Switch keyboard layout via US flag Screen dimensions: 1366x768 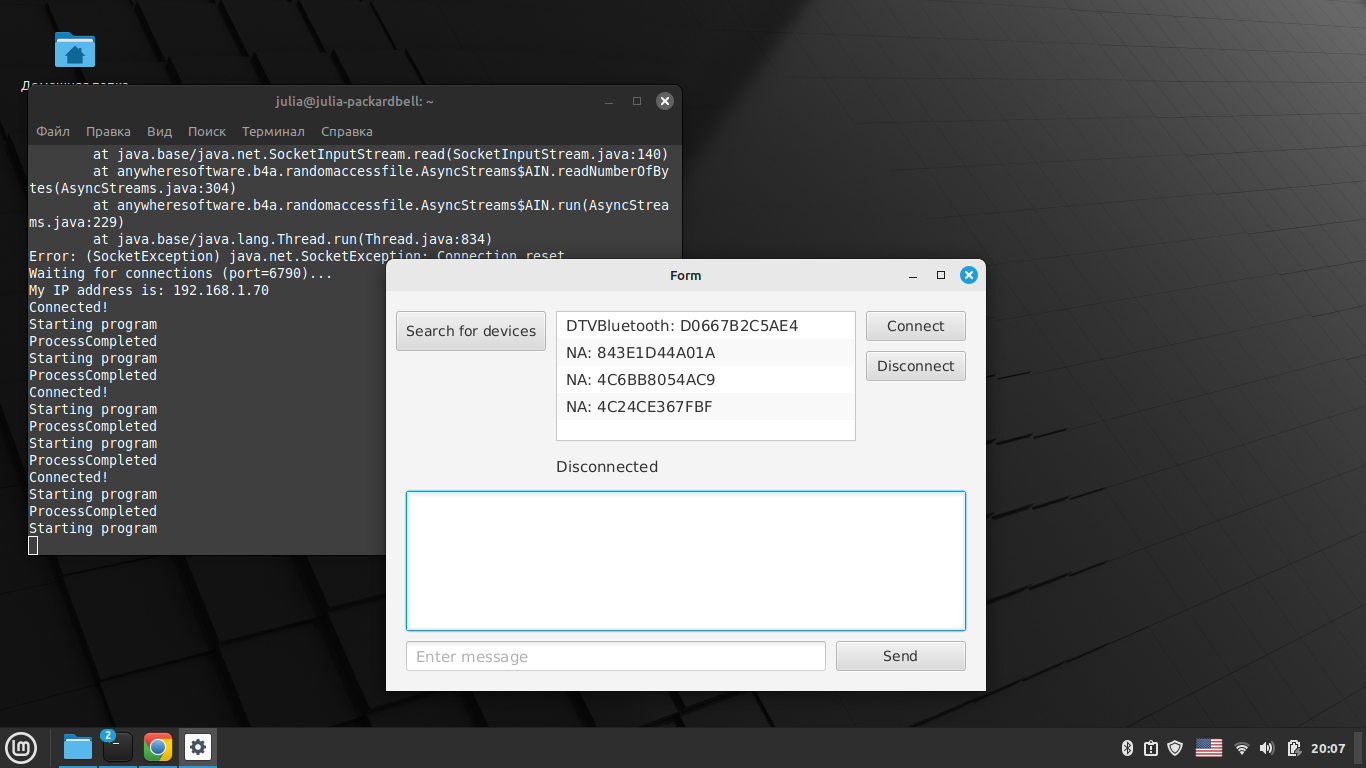coord(1209,748)
